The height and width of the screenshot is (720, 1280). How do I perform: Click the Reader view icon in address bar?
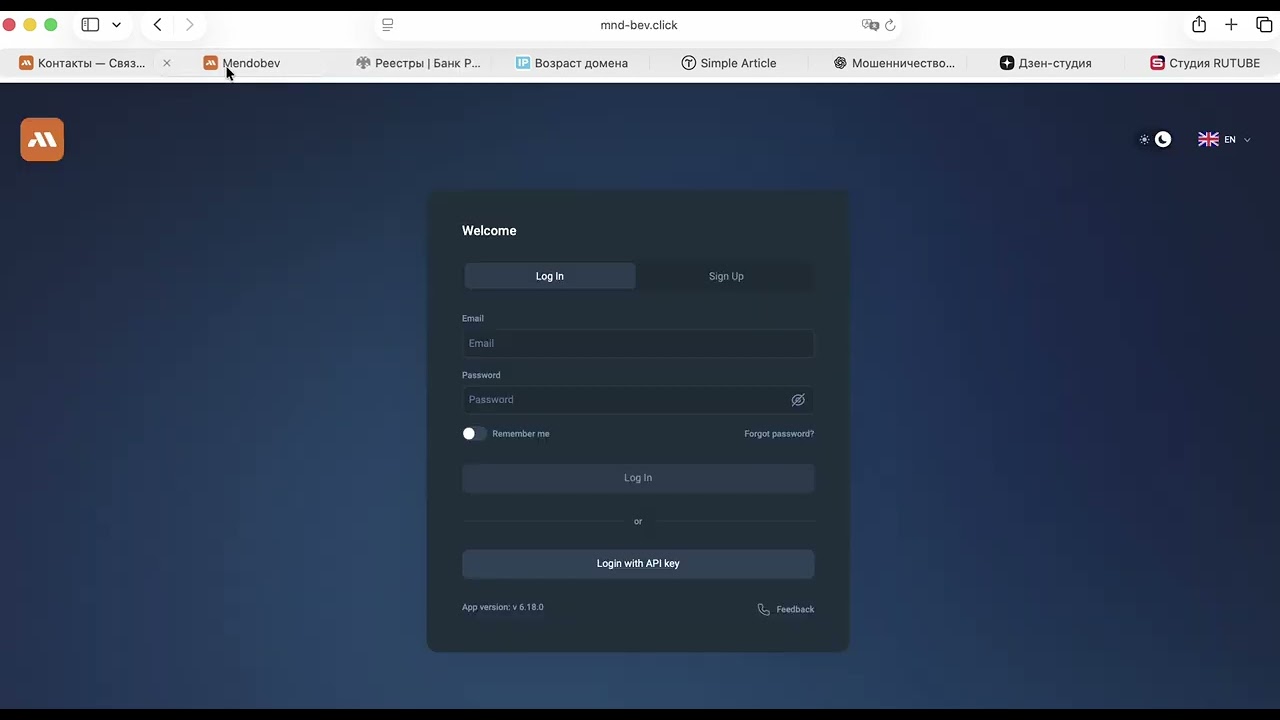(x=388, y=25)
